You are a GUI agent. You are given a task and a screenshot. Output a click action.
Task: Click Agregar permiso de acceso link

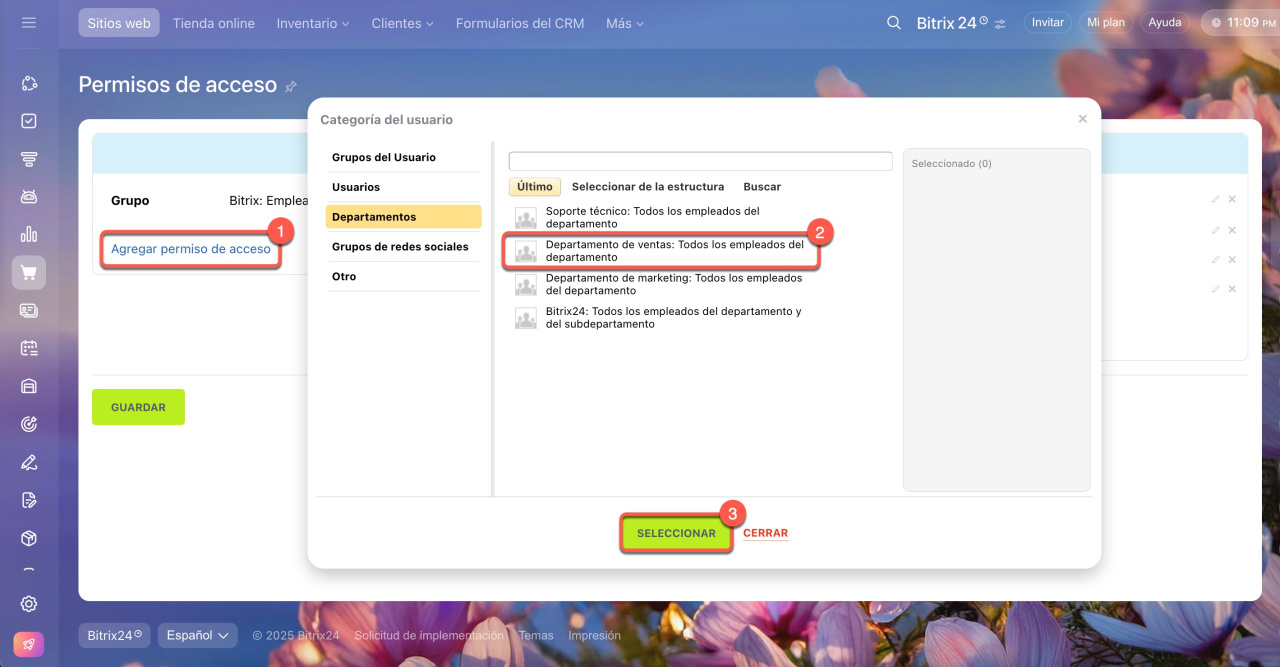[x=190, y=249]
